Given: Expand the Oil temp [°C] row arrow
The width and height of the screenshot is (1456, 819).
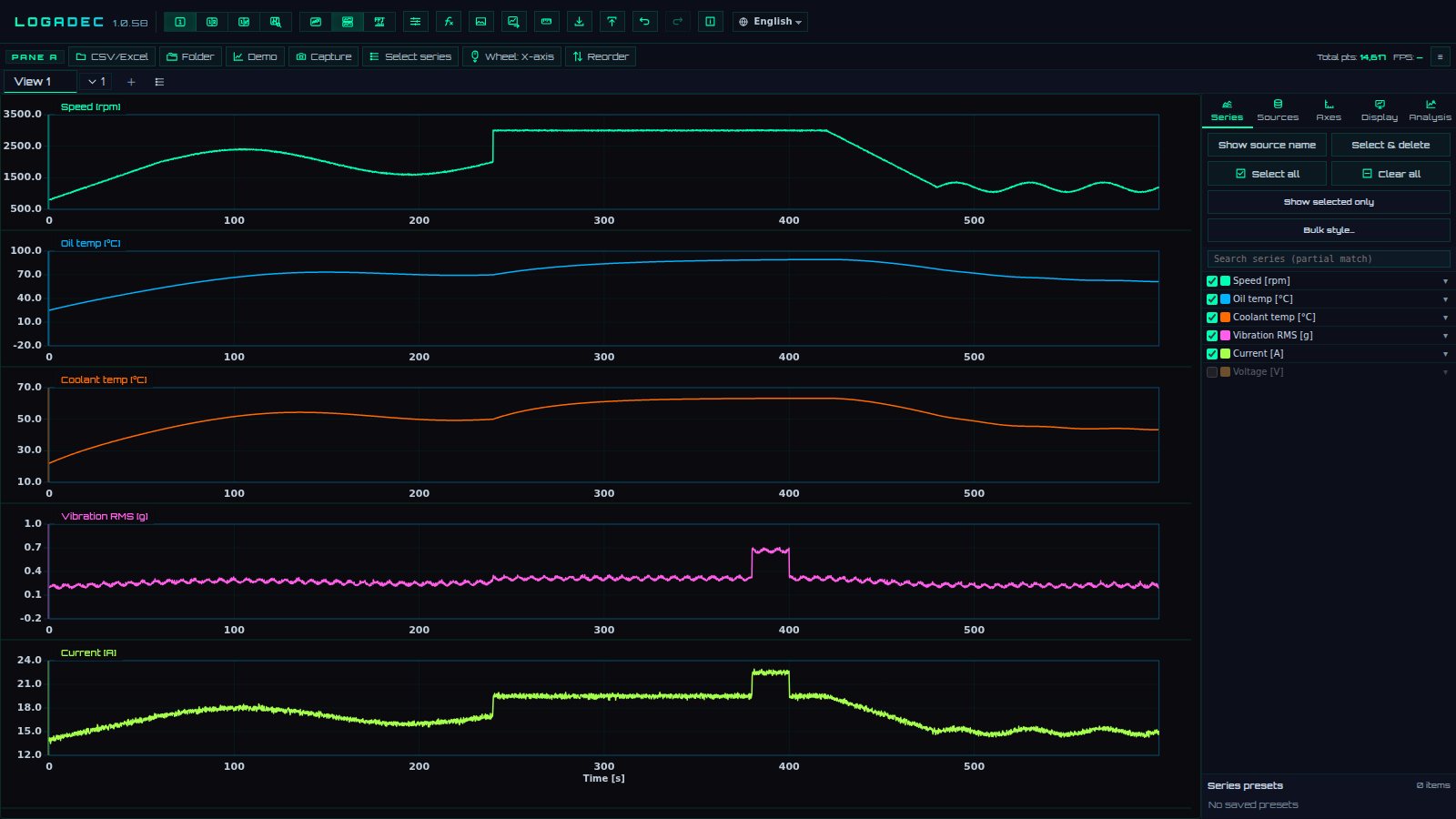Looking at the screenshot, I should (x=1445, y=299).
